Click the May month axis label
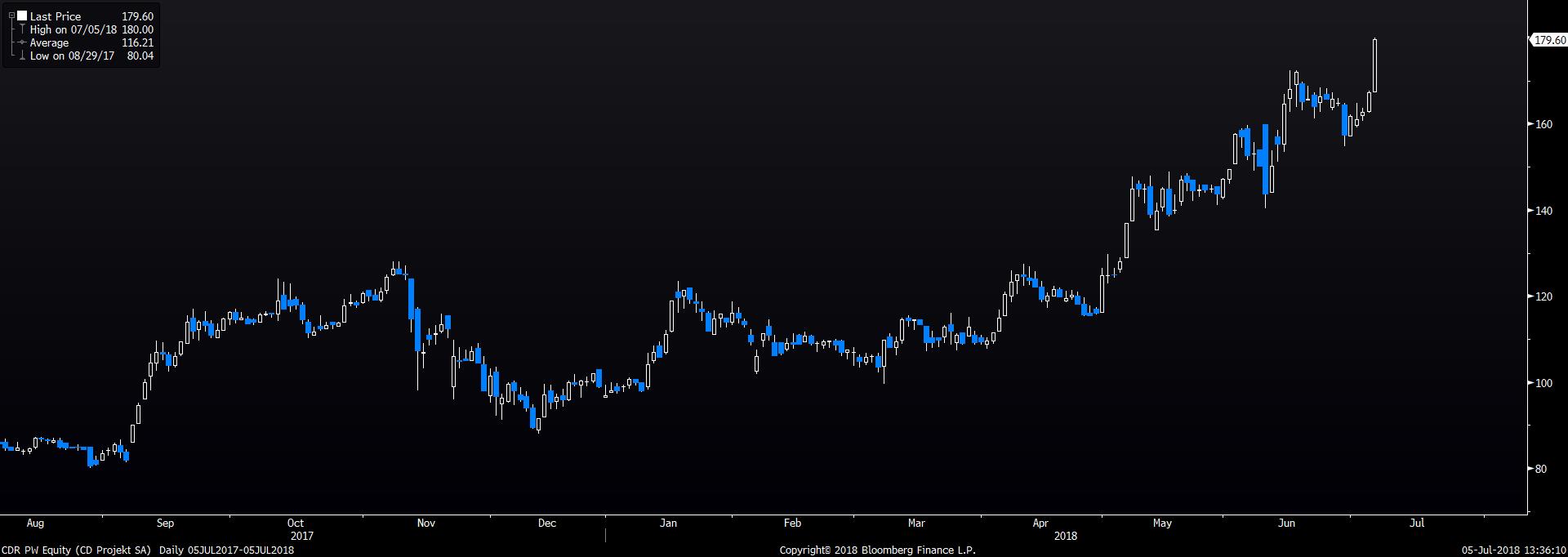Viewport: 1568px width, 557px height. (1162, 523)
